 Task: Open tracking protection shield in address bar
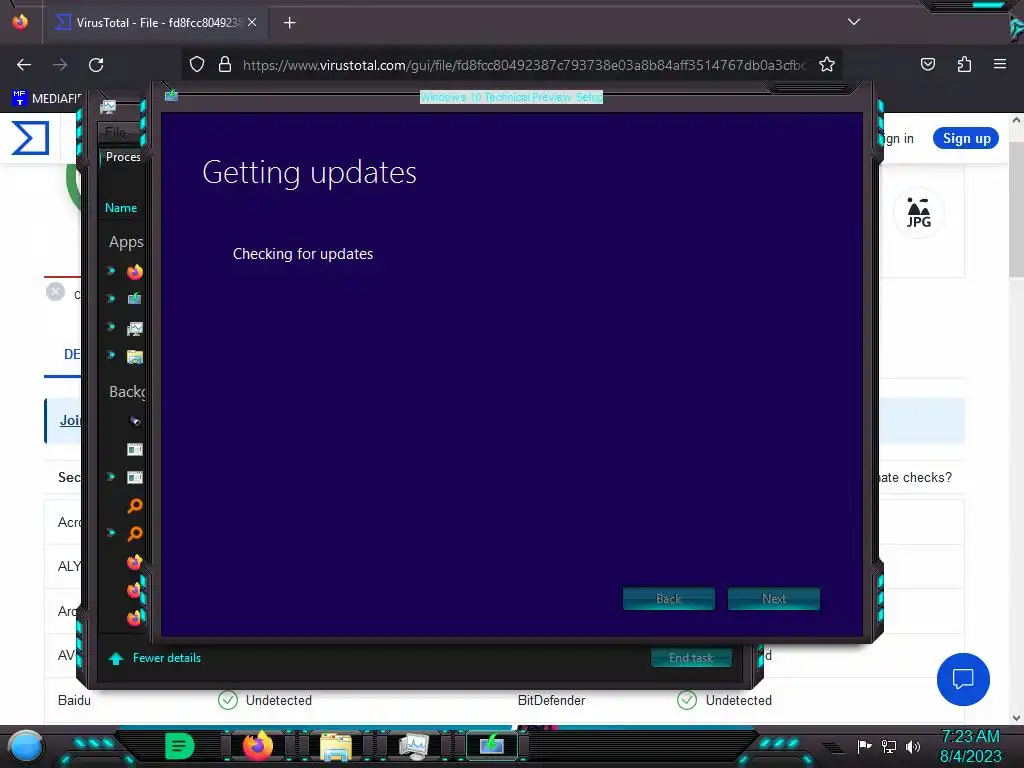point(197,65)
